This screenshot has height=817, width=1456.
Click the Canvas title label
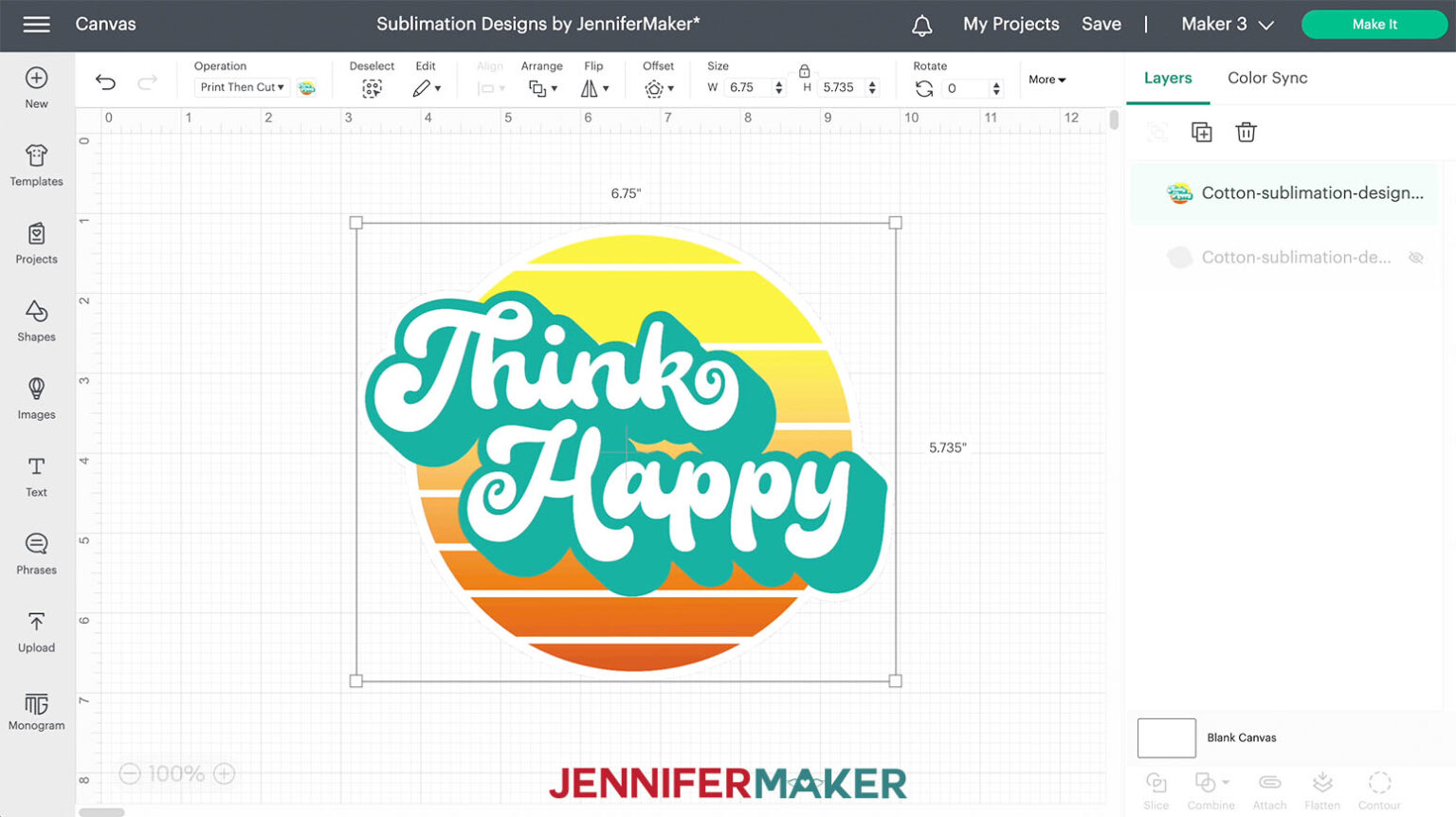coord(105,25)
